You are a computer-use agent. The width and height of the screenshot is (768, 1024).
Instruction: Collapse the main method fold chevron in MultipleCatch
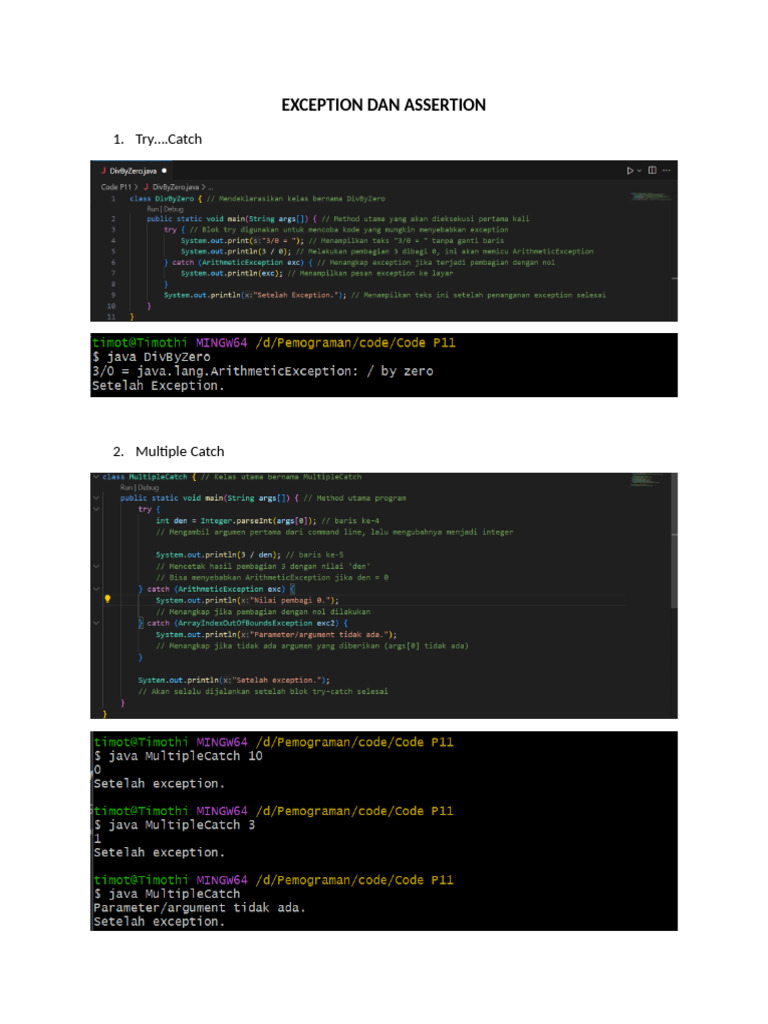(x=96, y=498)
